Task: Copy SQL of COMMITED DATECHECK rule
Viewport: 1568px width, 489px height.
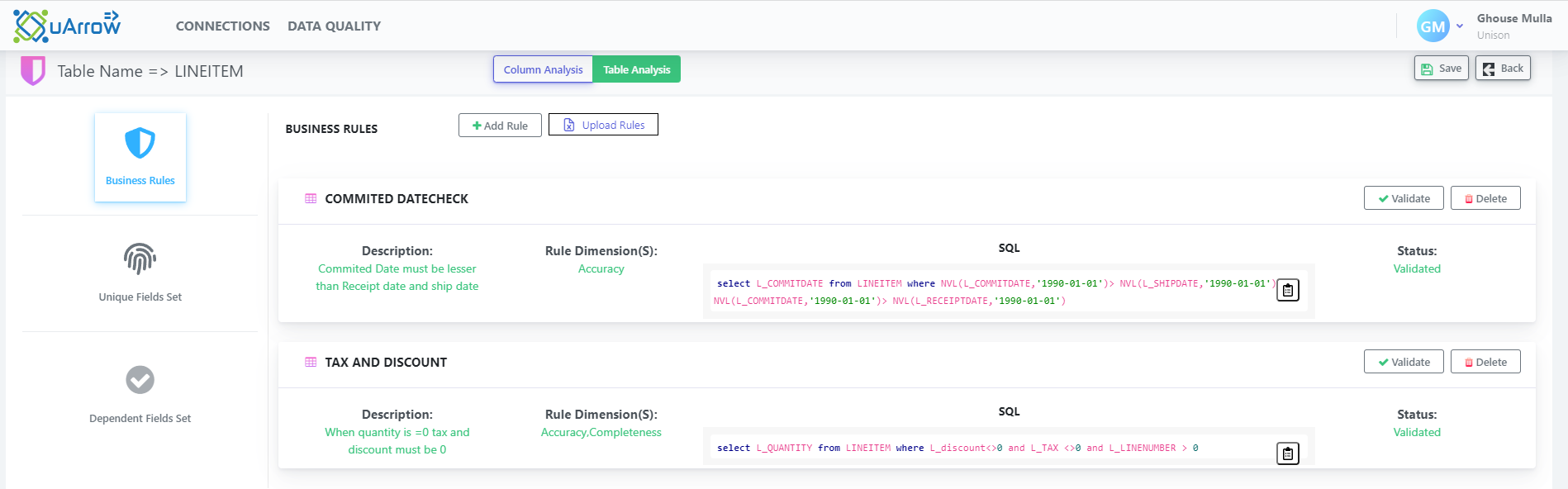Action: coord(1287,290)
